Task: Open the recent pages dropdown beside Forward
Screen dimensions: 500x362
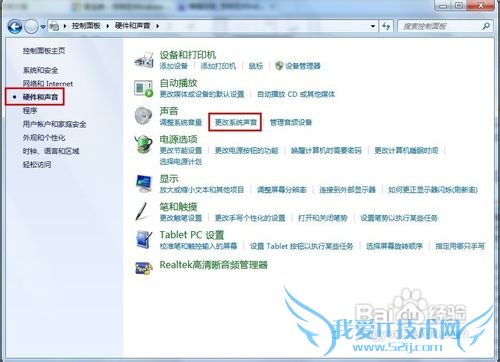Action: (x=43, y=27)
